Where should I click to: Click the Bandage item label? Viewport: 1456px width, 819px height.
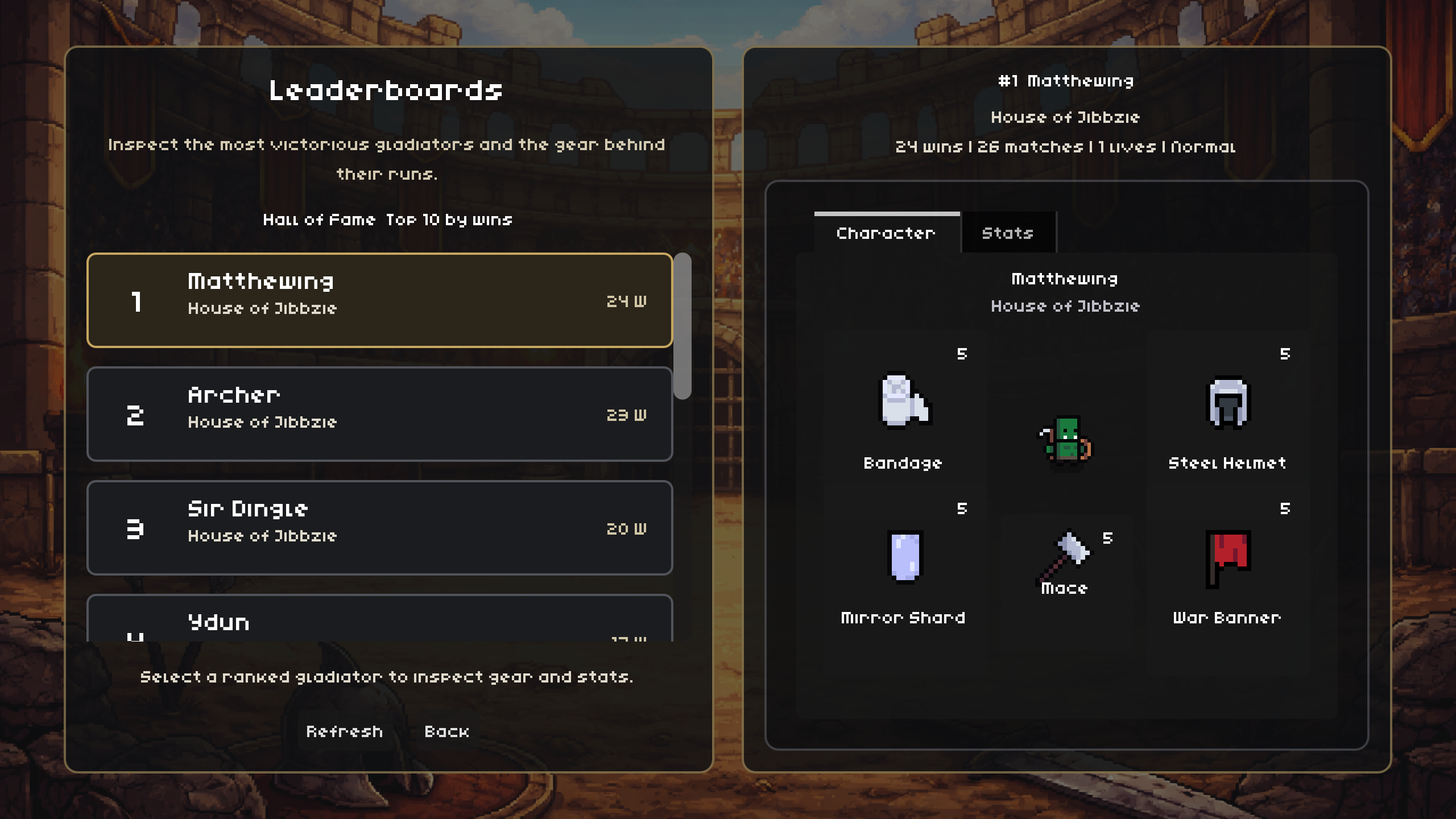pyautogui.click(x=903, y=464)
